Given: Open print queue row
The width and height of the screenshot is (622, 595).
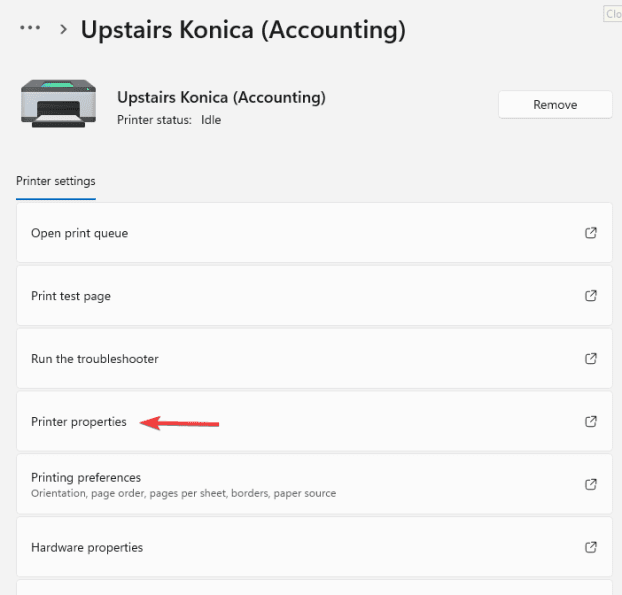Looking at the screenshot, I should 80,233.
